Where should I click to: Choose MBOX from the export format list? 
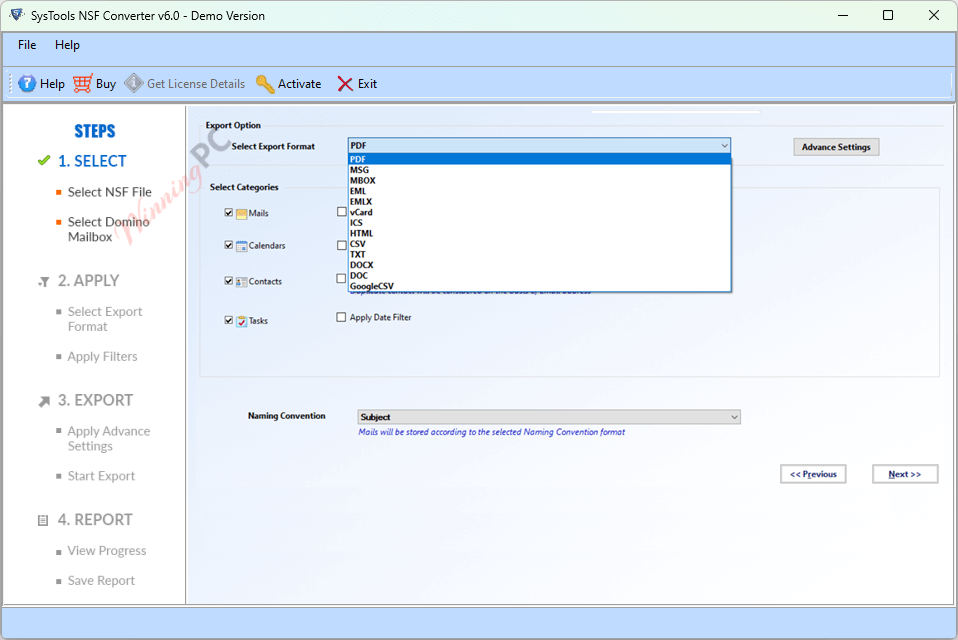coord(539,180)
